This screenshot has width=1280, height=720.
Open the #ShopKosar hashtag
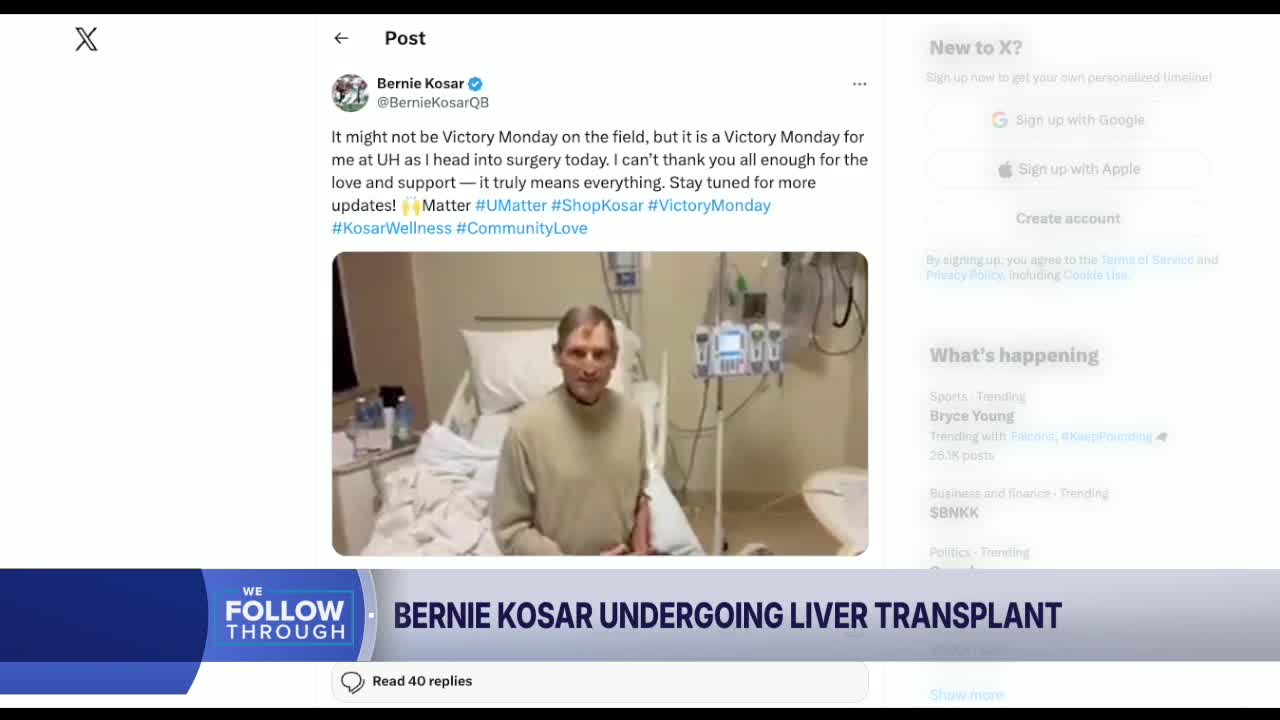[x=597, y=205]
